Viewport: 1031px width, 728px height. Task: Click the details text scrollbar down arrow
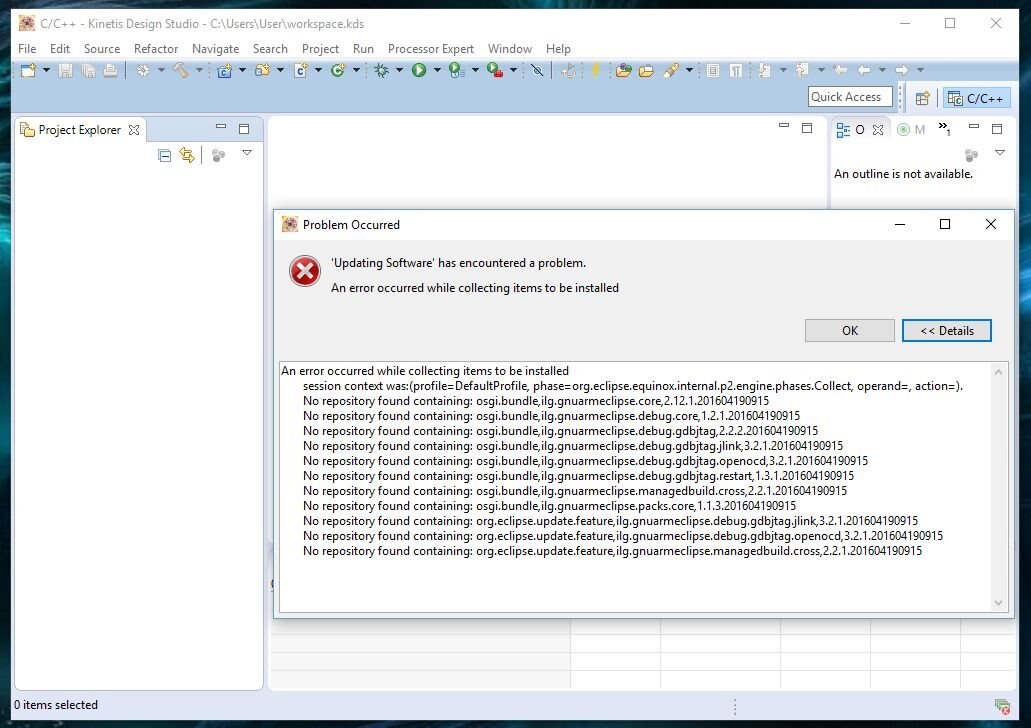tap(998, 603)
